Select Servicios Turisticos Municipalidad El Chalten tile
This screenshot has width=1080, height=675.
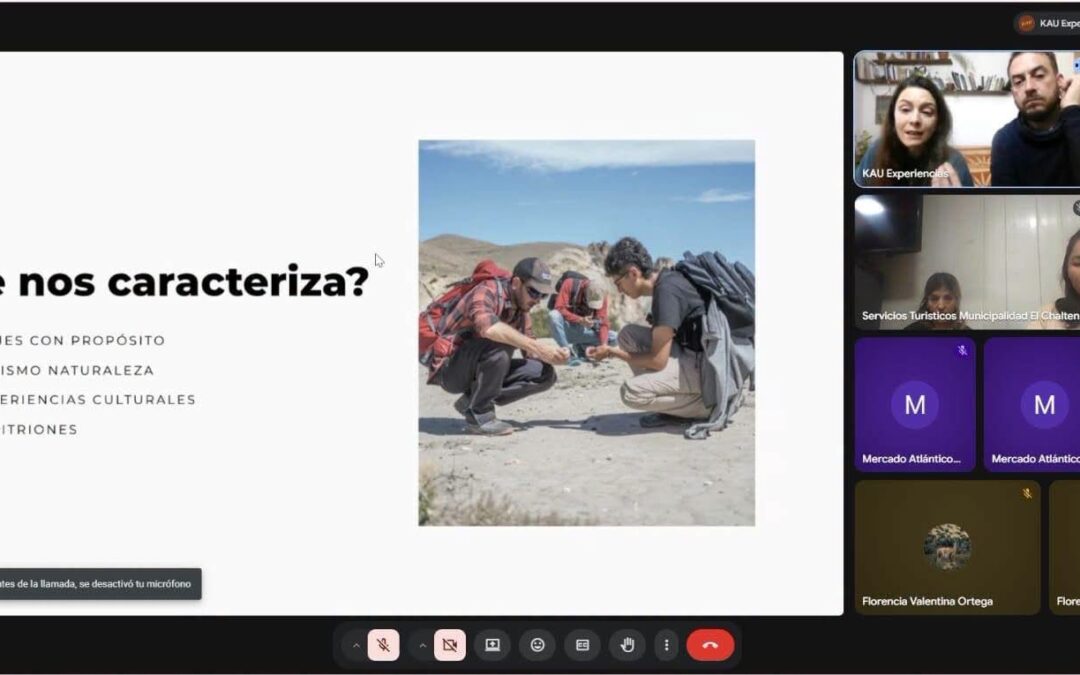tap(967, 262)
